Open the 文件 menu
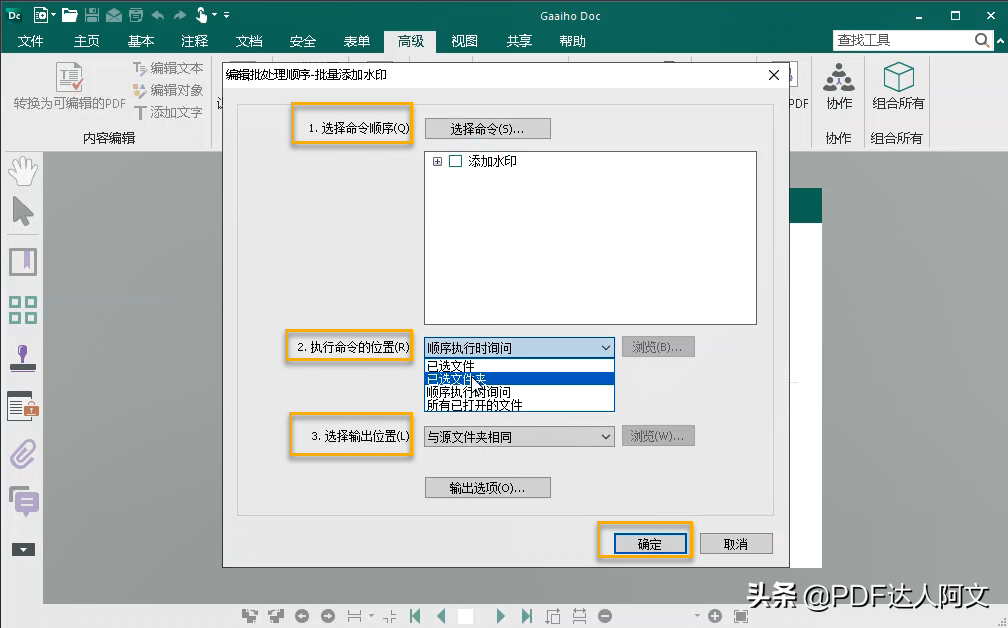 30,41
